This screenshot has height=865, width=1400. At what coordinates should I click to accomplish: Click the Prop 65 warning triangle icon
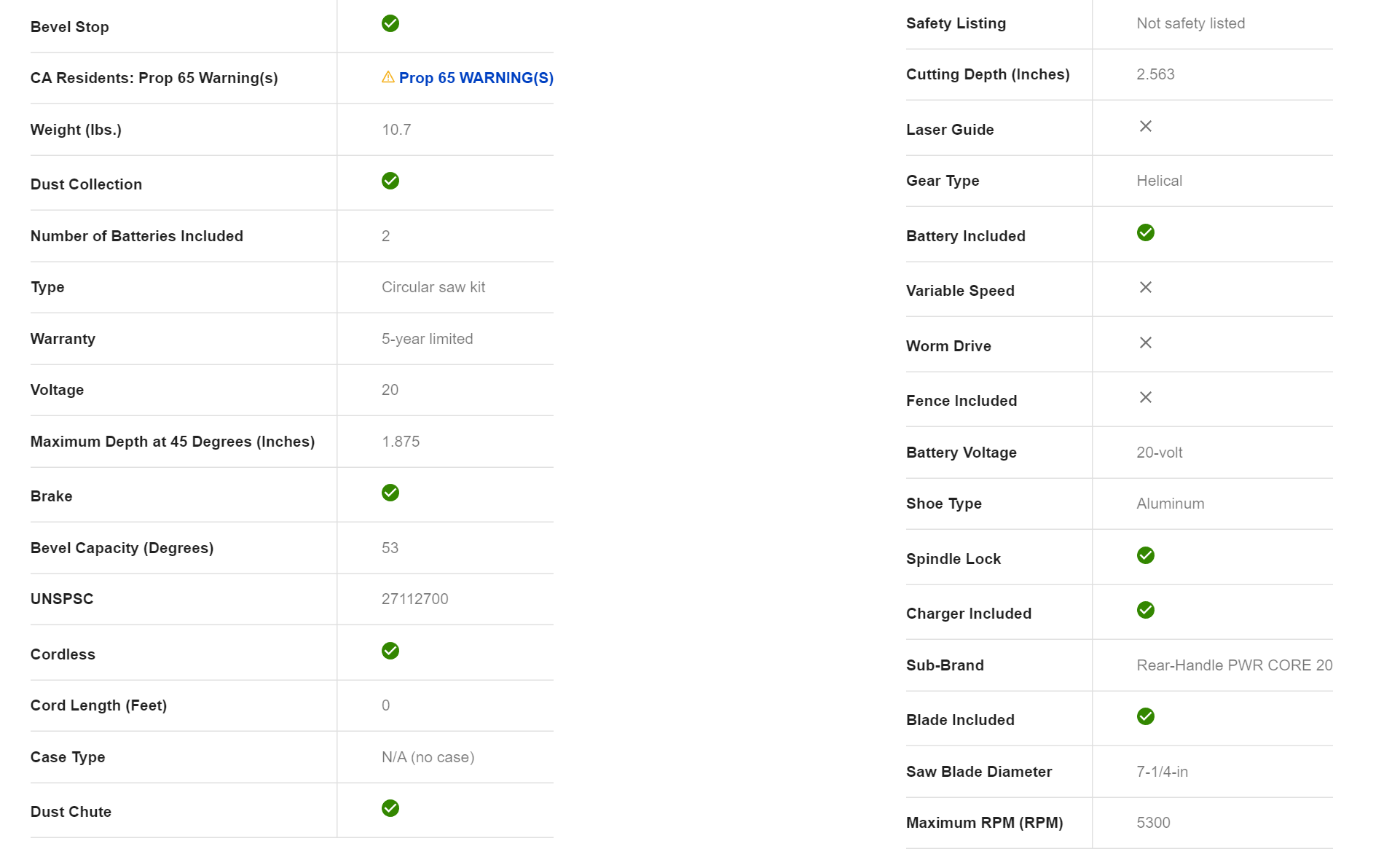388,77
